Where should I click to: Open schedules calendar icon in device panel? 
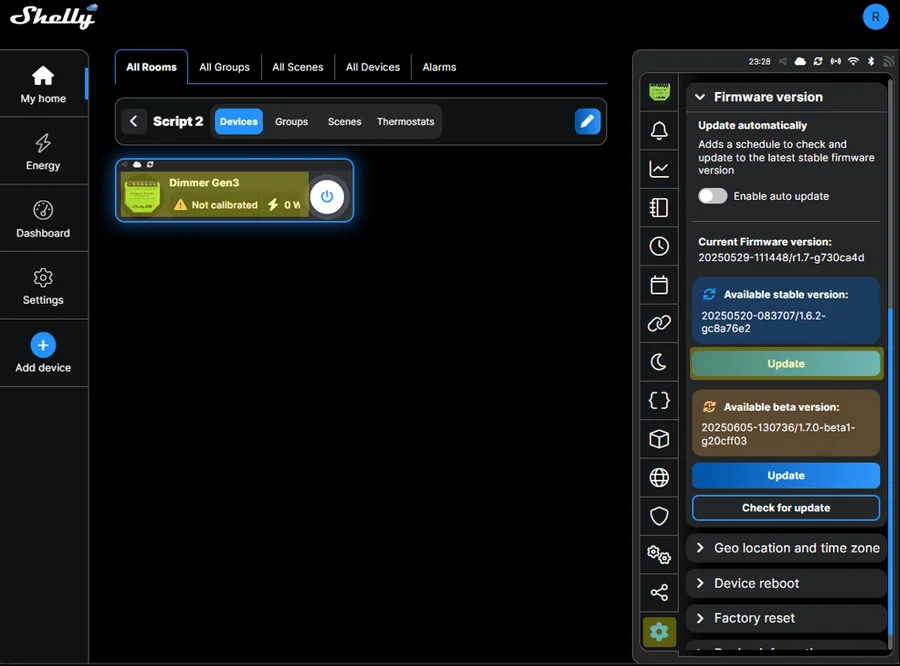point(659,284)
